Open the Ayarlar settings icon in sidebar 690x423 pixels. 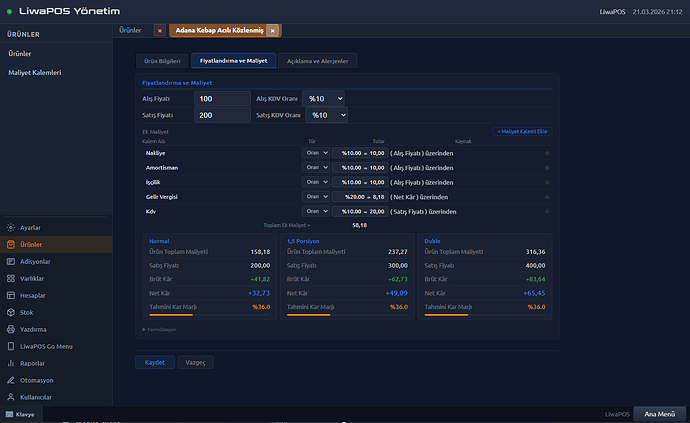point(10,228)
